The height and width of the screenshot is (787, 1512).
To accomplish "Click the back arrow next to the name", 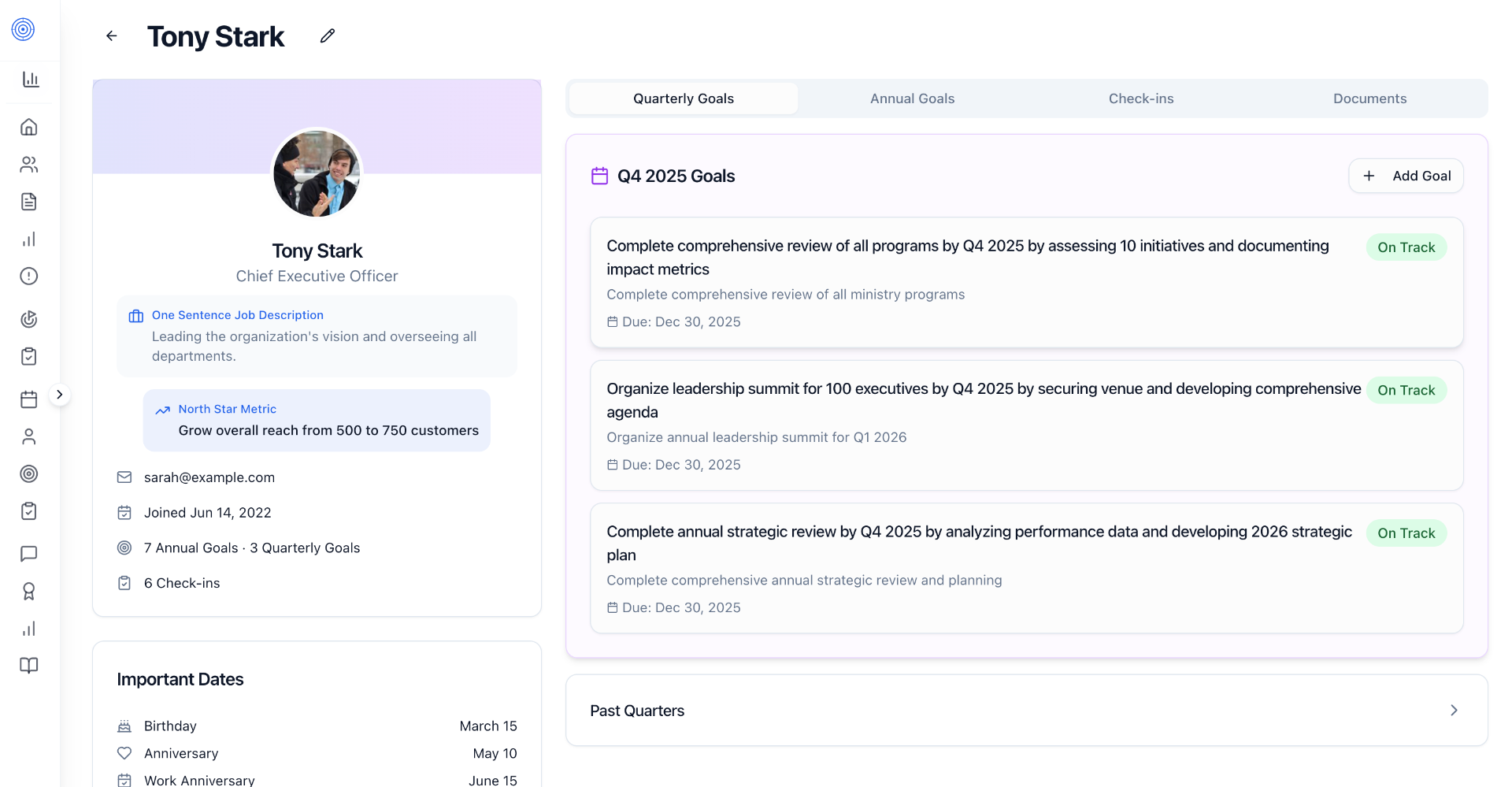I will click(x=111, y=35).
